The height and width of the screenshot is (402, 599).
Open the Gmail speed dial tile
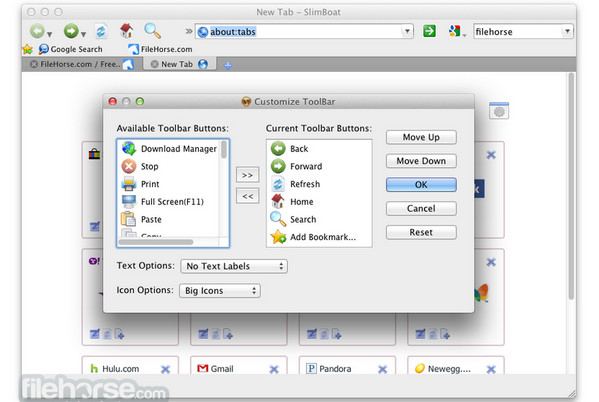point(215,369)
